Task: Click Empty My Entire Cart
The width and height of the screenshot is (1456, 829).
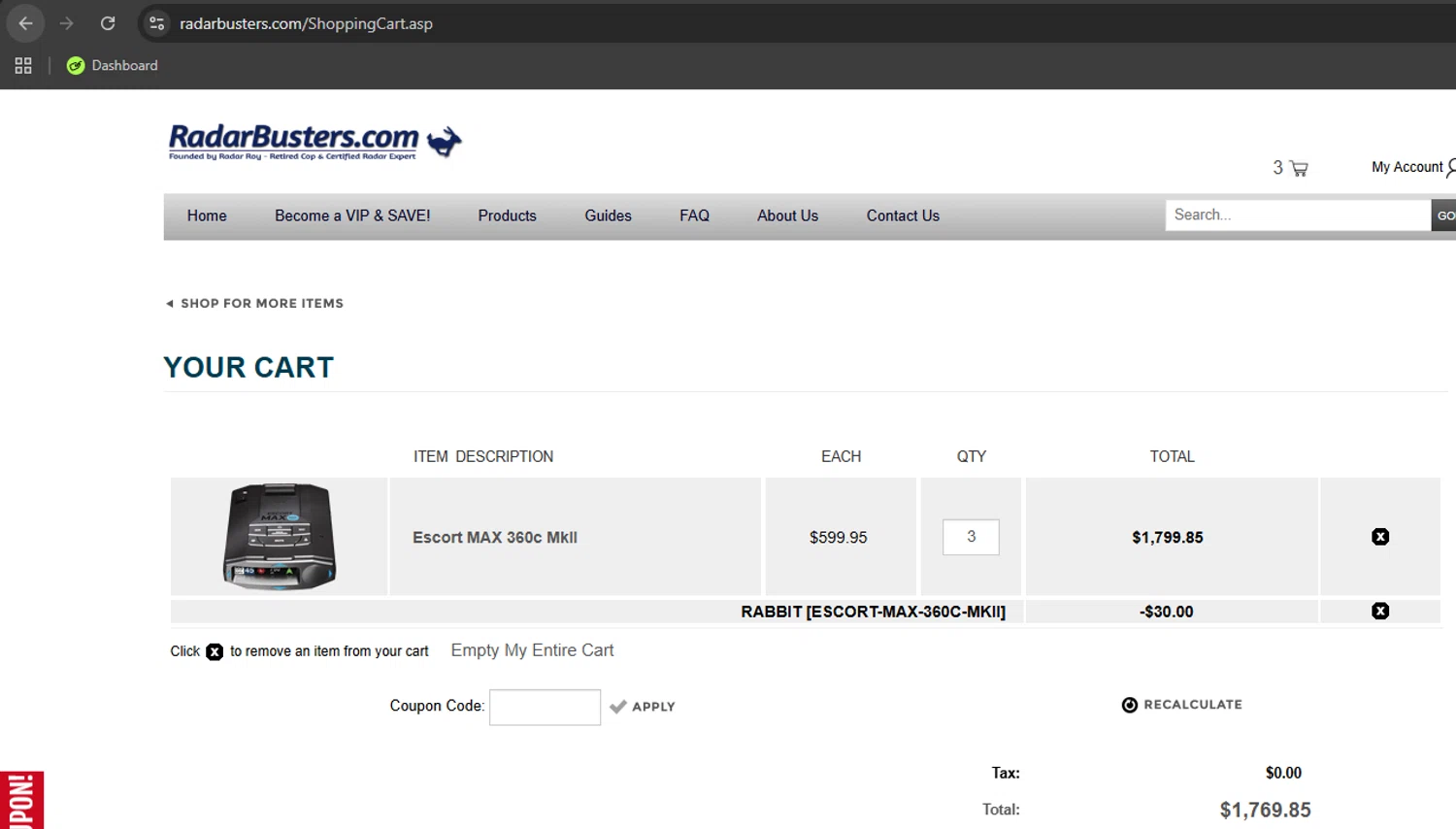Action: tap(532, 650)
